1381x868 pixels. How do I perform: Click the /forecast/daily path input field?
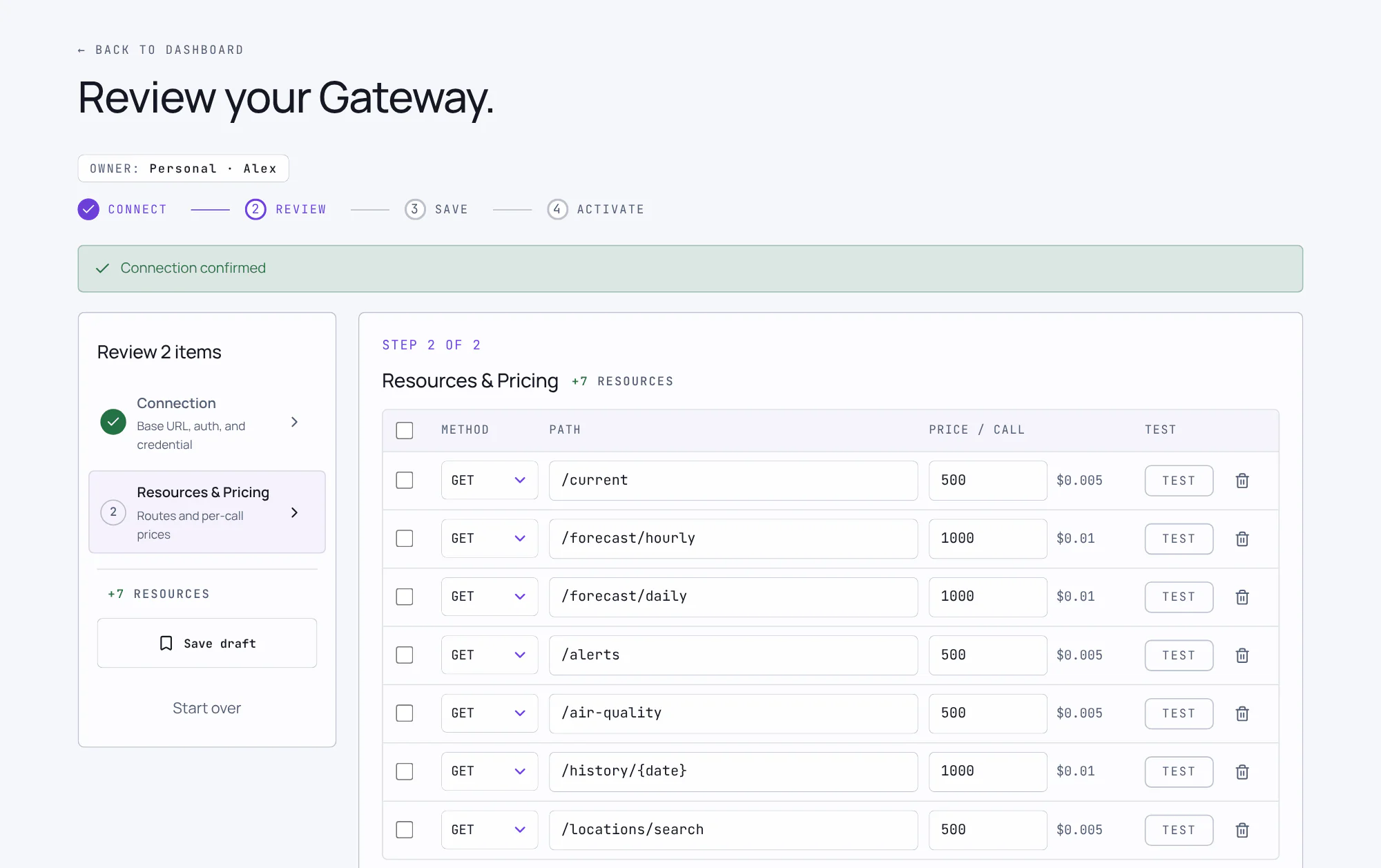pyautogui.click(x=733, y=597)
